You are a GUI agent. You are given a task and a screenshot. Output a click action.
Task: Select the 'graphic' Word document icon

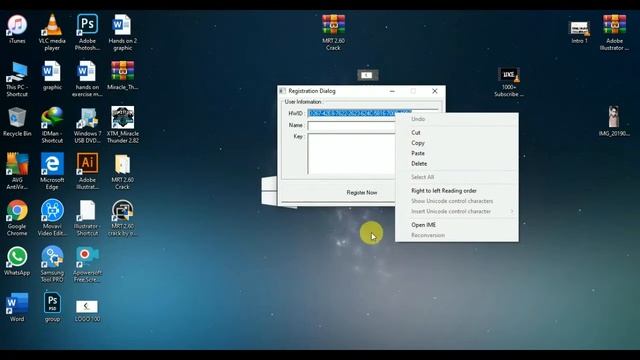(x=52, y=72)
